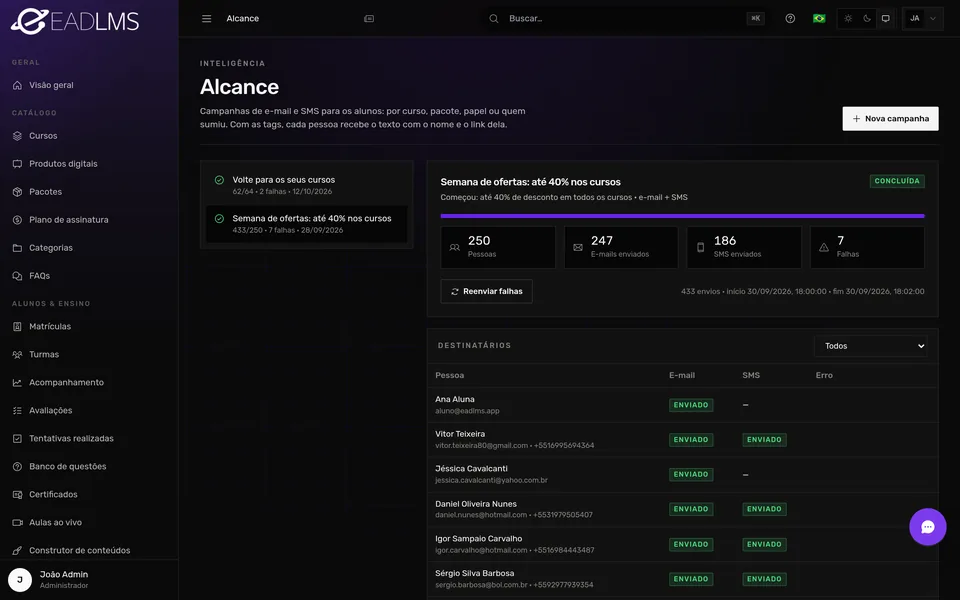
Task: Select system theme monitor icon
Action: (885, 18)
